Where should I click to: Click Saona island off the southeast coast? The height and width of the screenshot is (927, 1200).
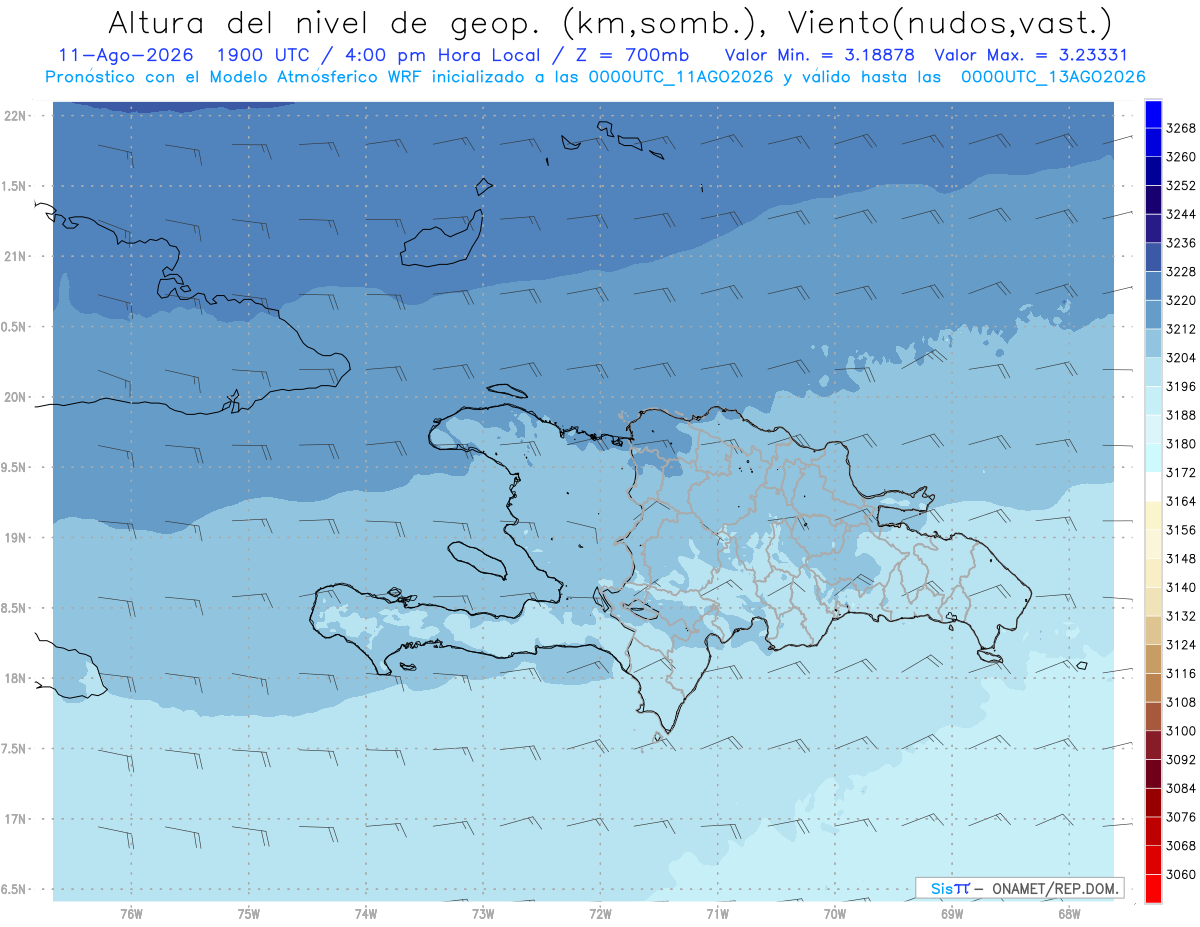(990, 655)
